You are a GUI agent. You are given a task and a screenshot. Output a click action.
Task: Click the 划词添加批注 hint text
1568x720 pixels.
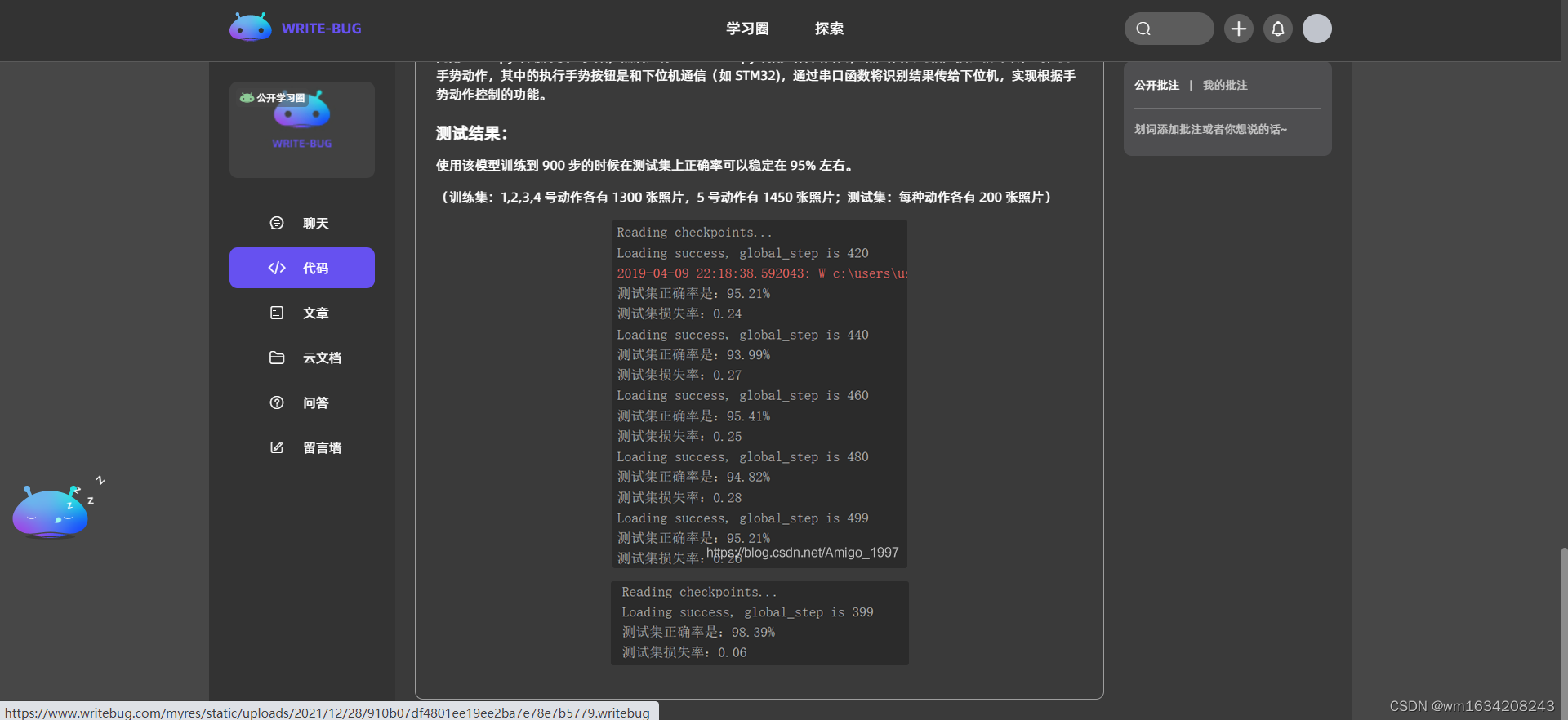coord(1210,129)
